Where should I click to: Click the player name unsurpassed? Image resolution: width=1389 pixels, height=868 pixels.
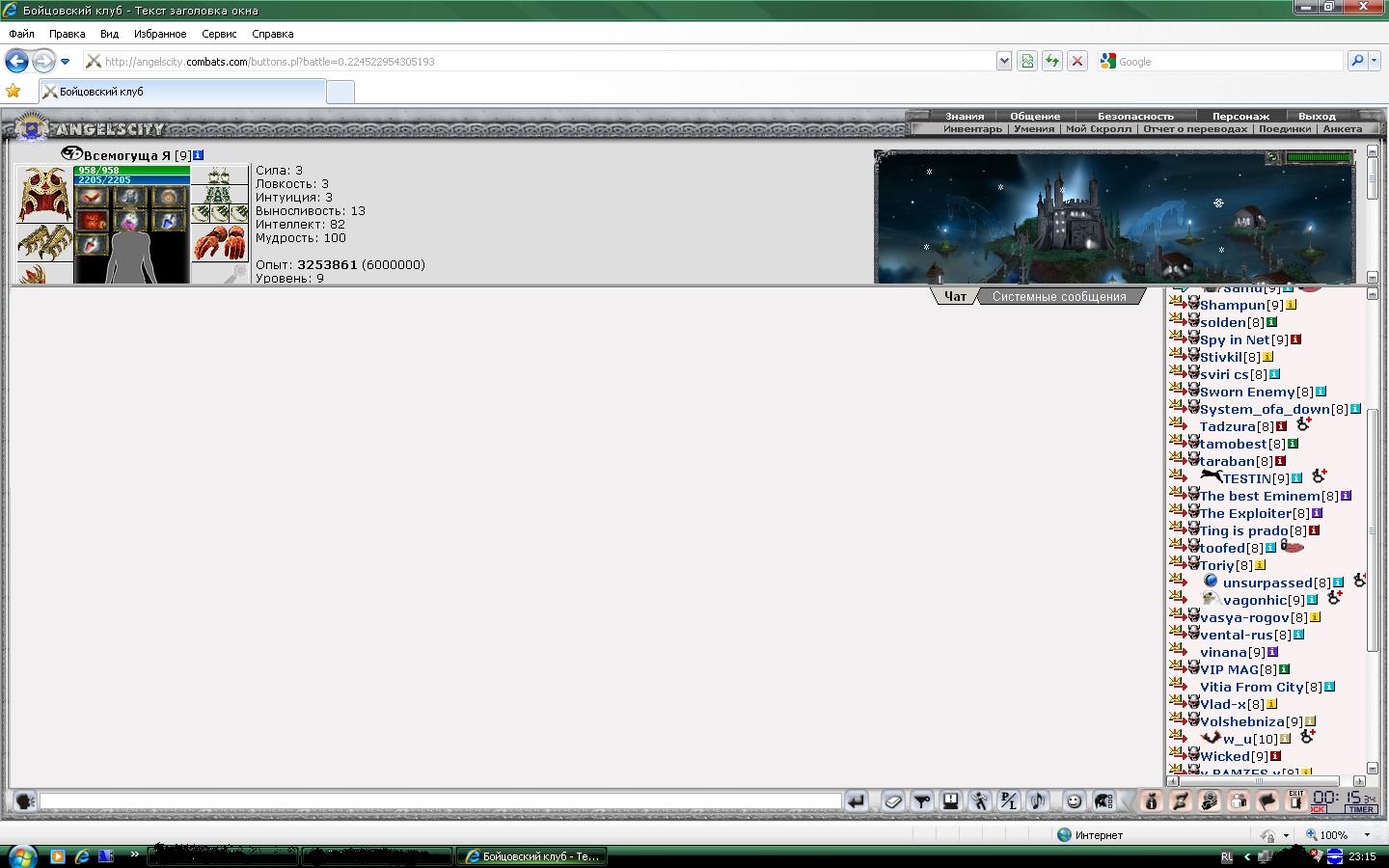pyautogui.click(x=1267, y=583)
